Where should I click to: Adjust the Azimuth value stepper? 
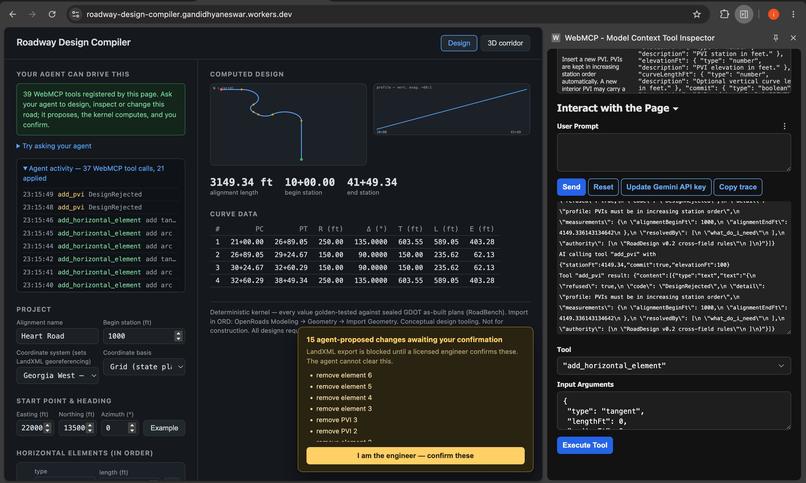132,428
